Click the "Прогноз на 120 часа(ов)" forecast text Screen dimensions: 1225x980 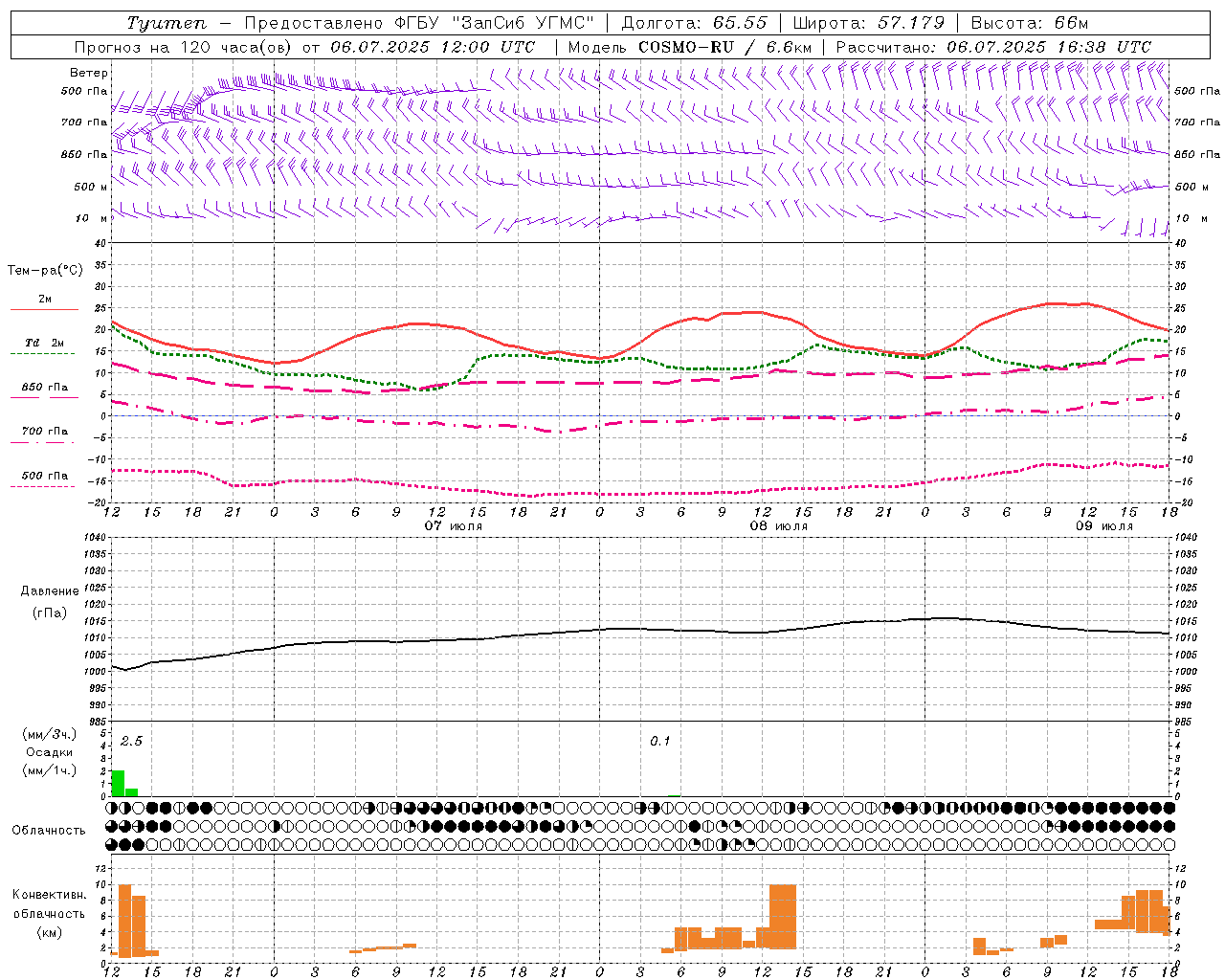[x=184, y=47]
